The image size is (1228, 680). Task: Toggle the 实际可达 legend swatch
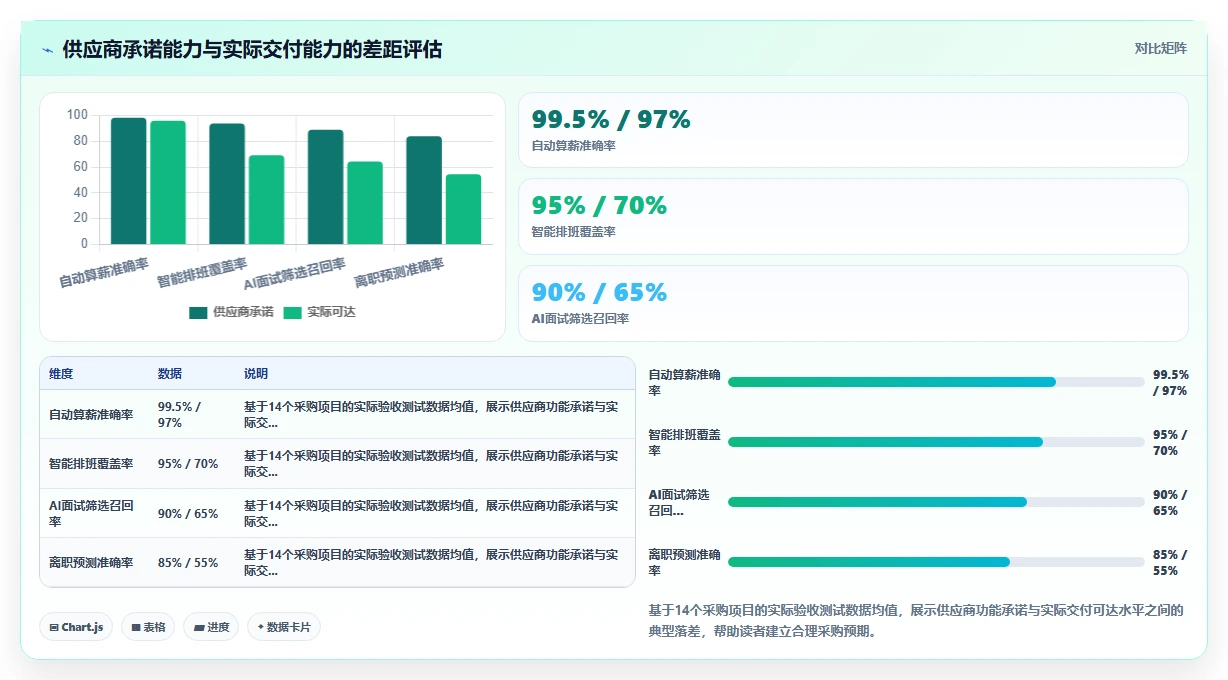[x=292, y=313]
